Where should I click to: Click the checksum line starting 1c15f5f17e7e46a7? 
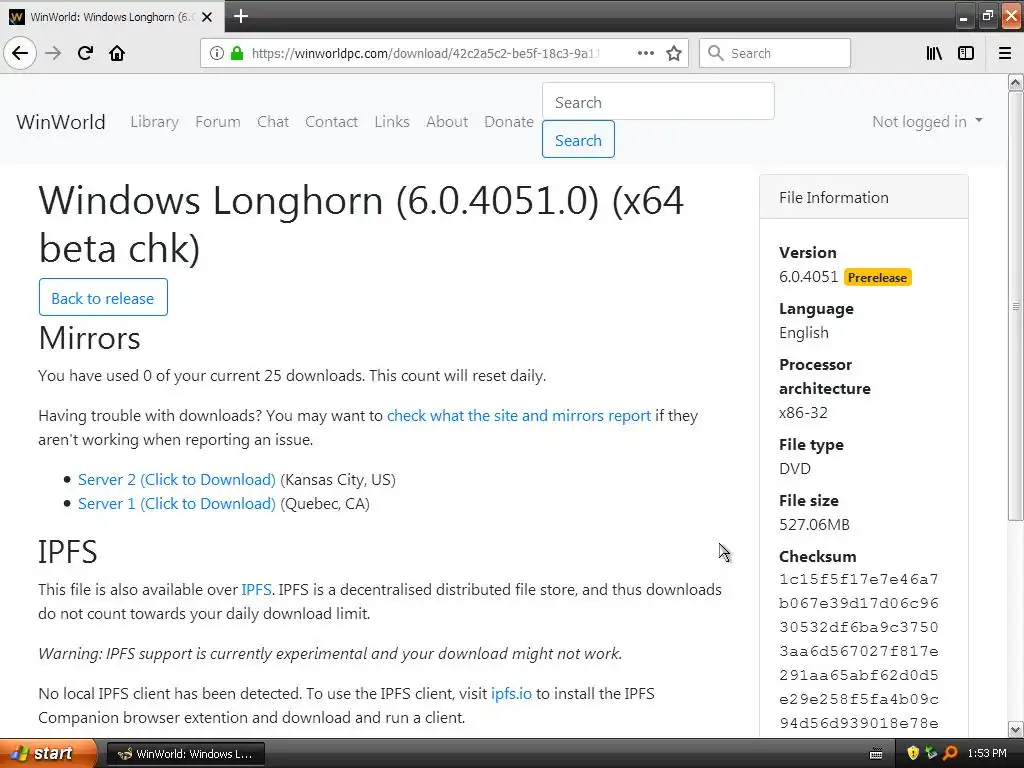pos(858,579)
